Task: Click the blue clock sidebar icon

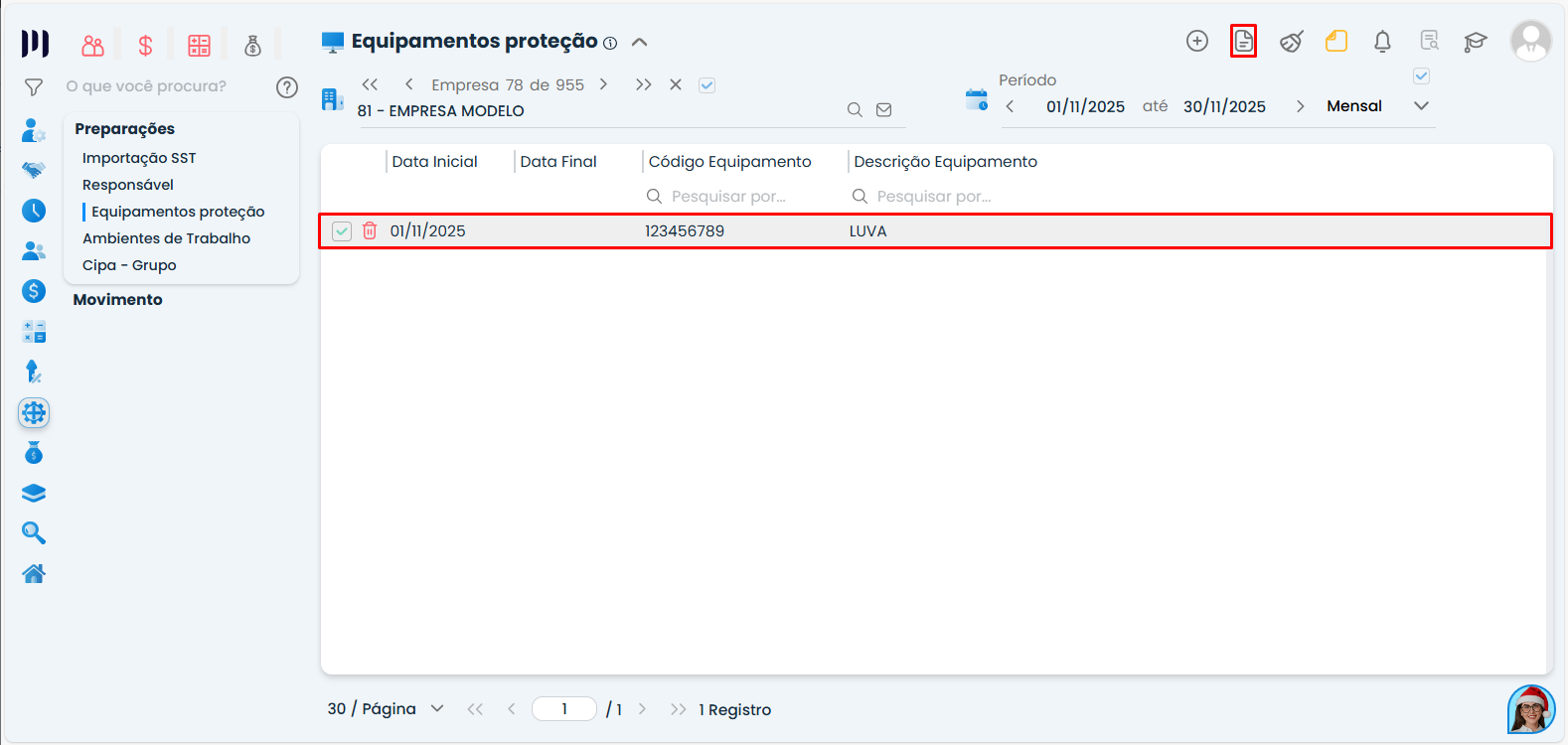Action: coord(34,211)
